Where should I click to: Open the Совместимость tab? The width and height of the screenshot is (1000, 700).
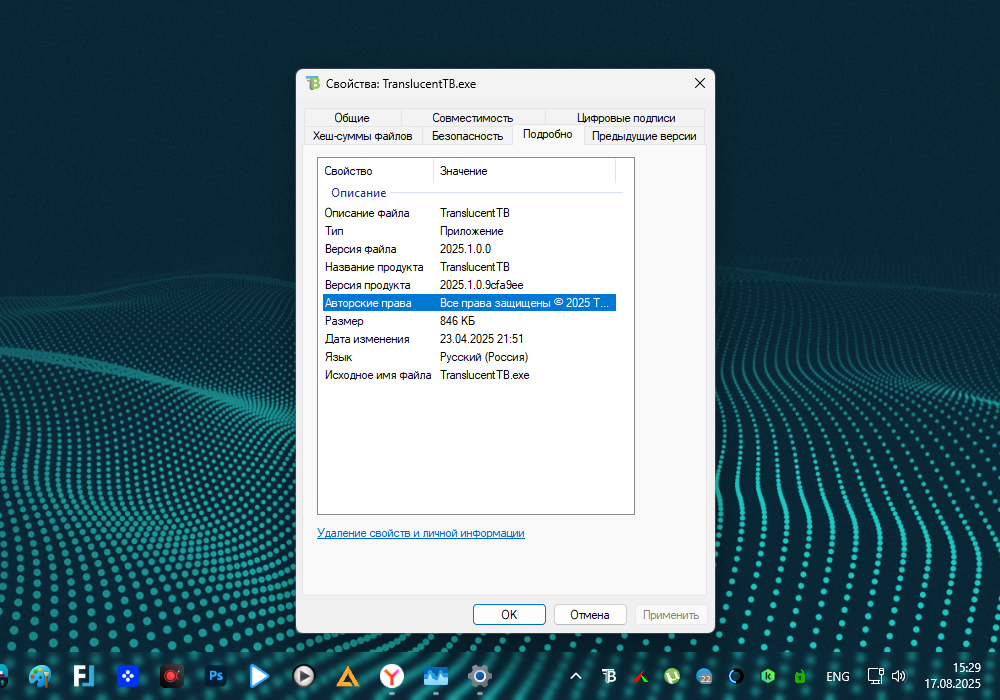(x=473, y=118)
